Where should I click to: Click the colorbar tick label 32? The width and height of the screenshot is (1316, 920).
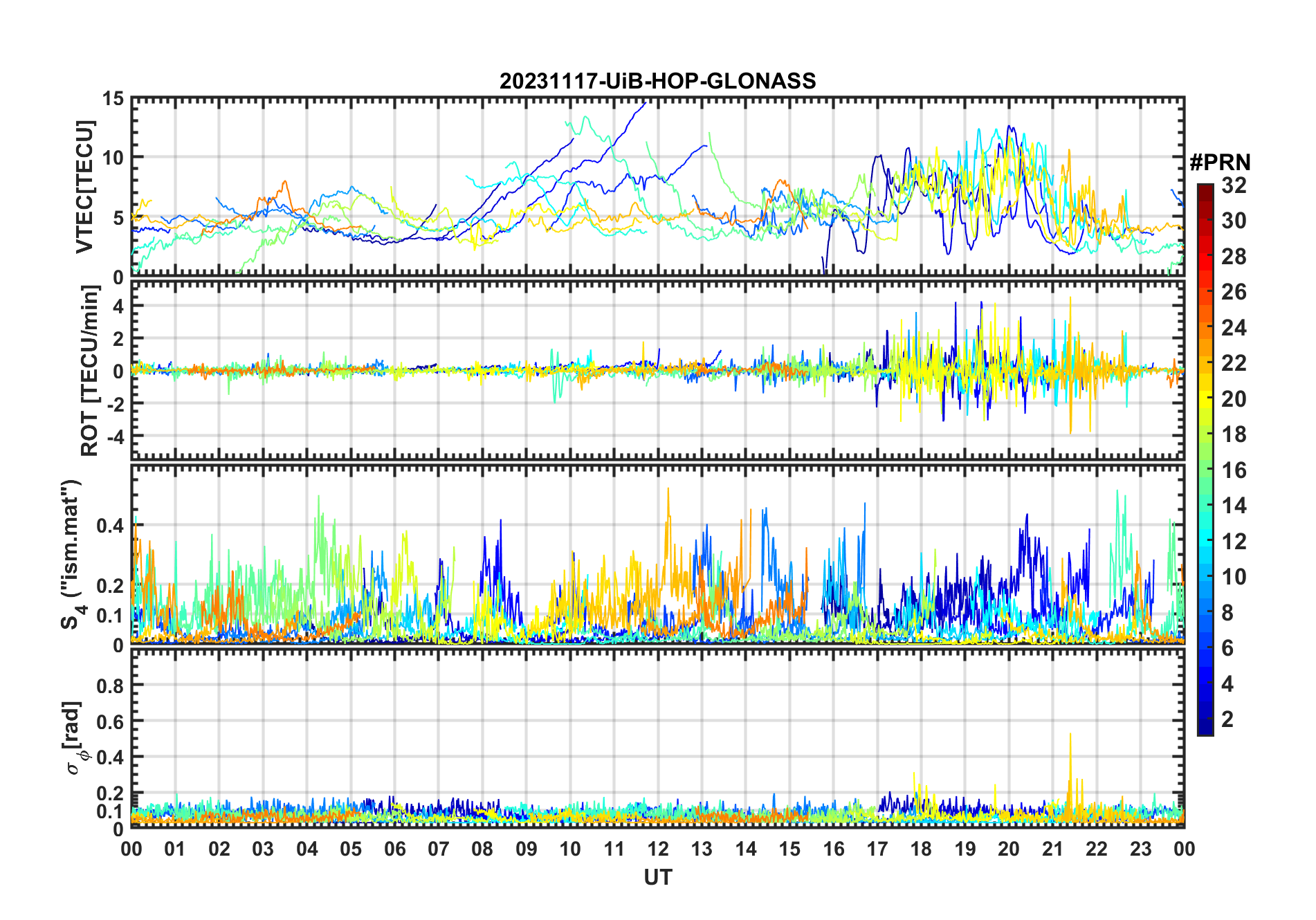pos(1234,185)
